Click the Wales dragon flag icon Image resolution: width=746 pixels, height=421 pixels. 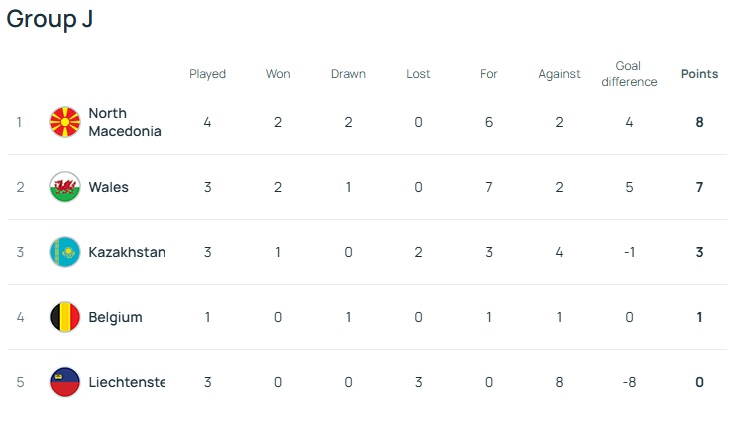click(x=65, y=187)
